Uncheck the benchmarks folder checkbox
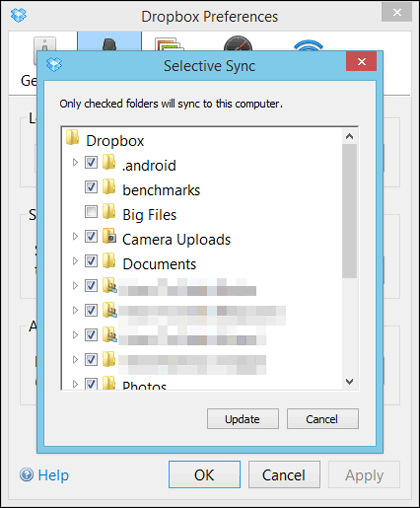This screenshot has height=508, width=420. coord(91,187)
